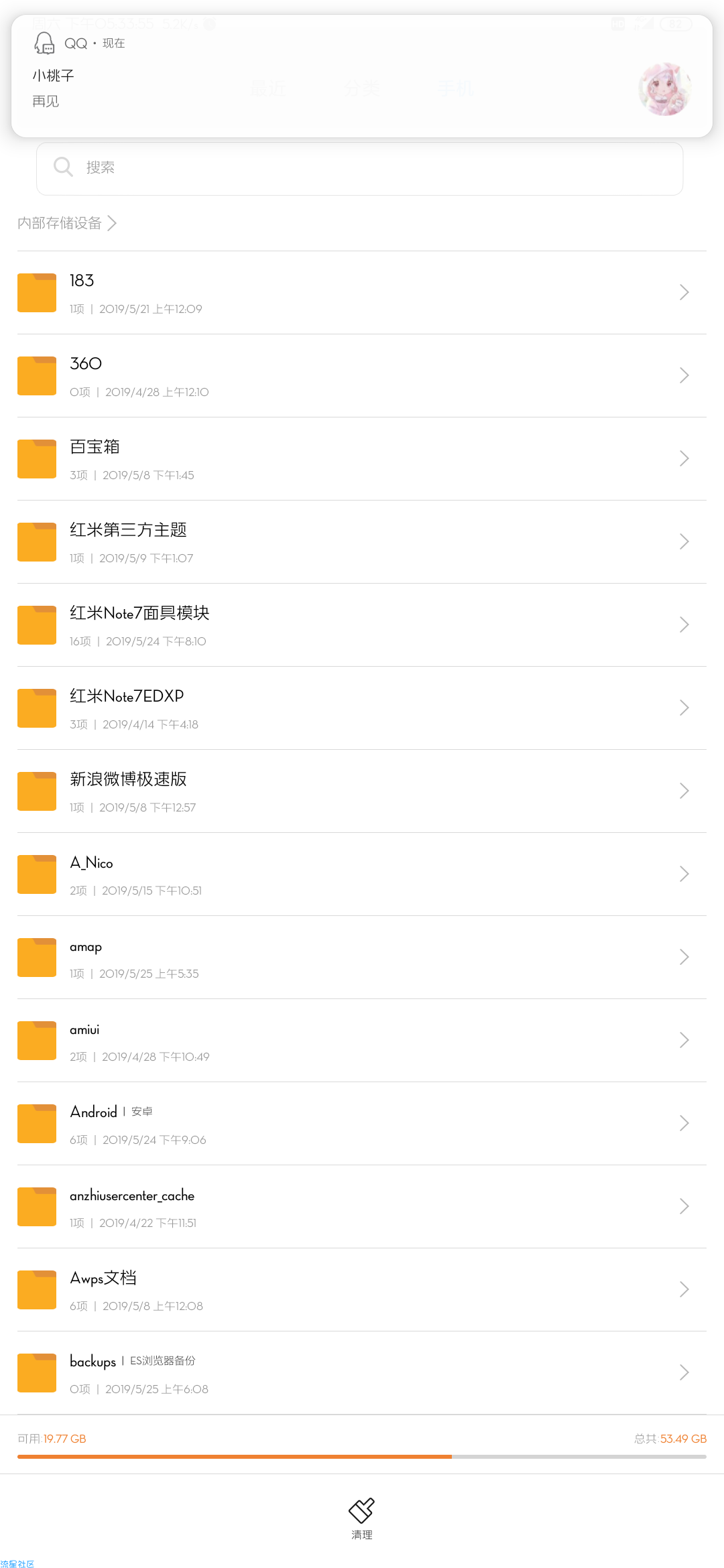Click the search magnifier icon
This screenshot has width=724, height=1568.
tap(63, 167)
